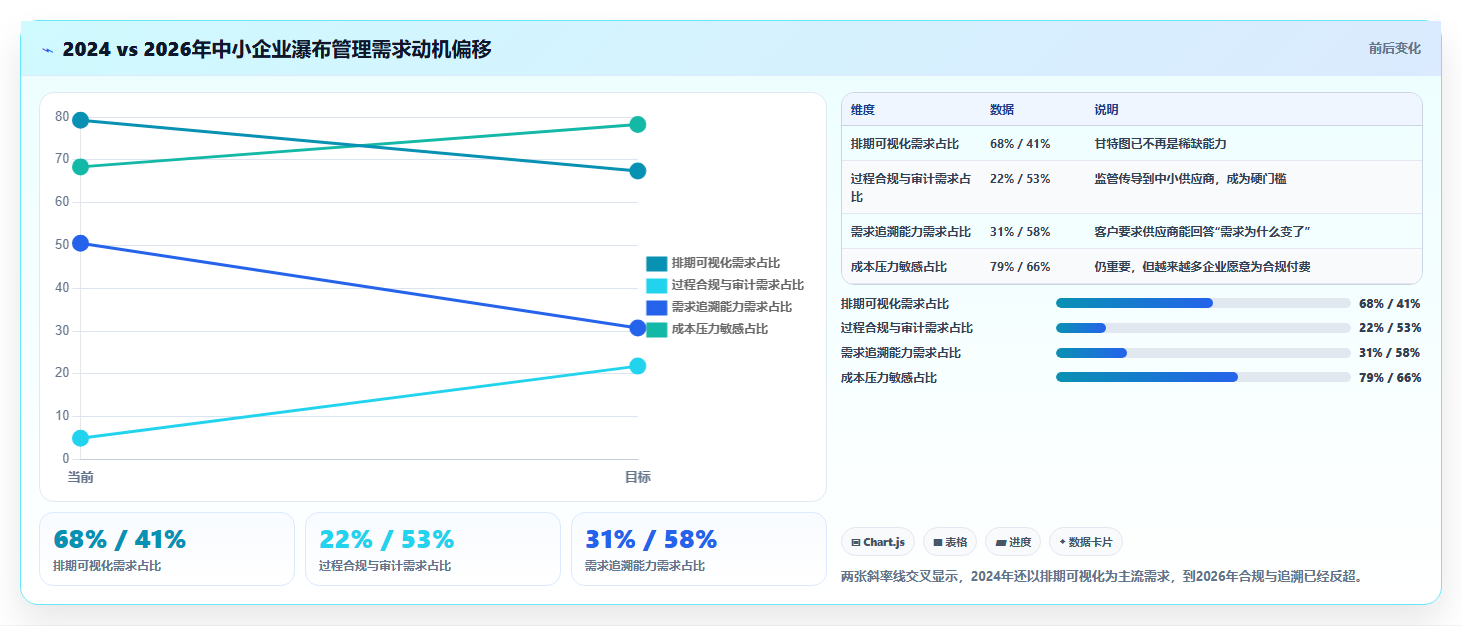
Task: Click the lightning icon beside the title
Action: (48, 50)
